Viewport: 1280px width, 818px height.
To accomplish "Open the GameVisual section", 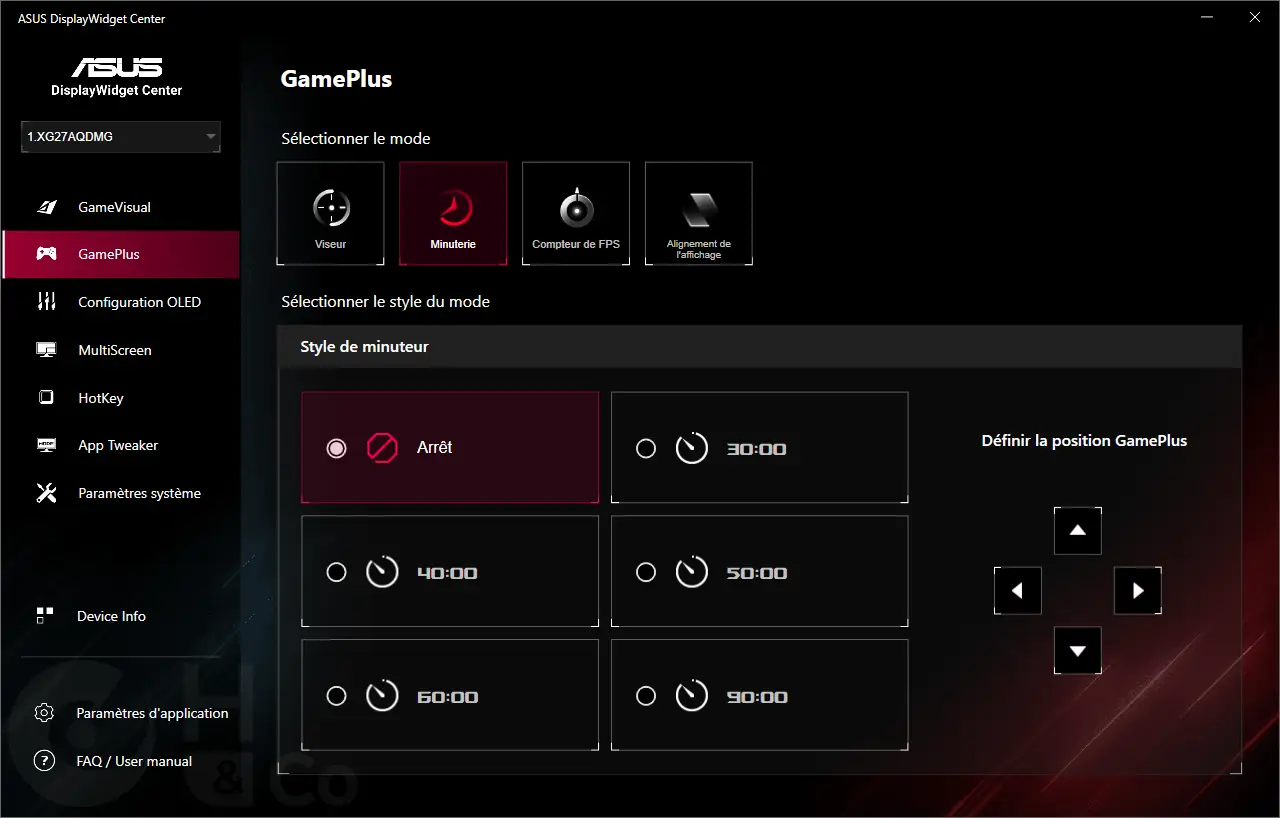I will [121, 207].
